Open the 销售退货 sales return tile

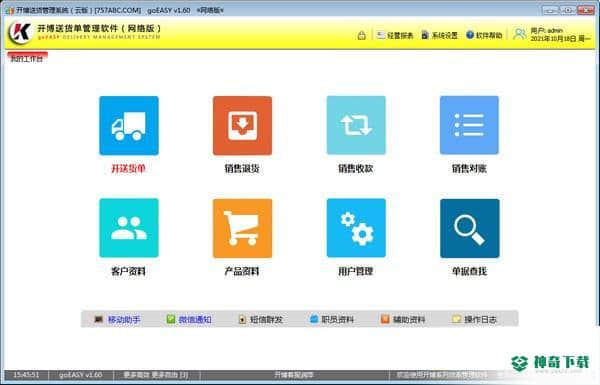(x=242, y=126)
